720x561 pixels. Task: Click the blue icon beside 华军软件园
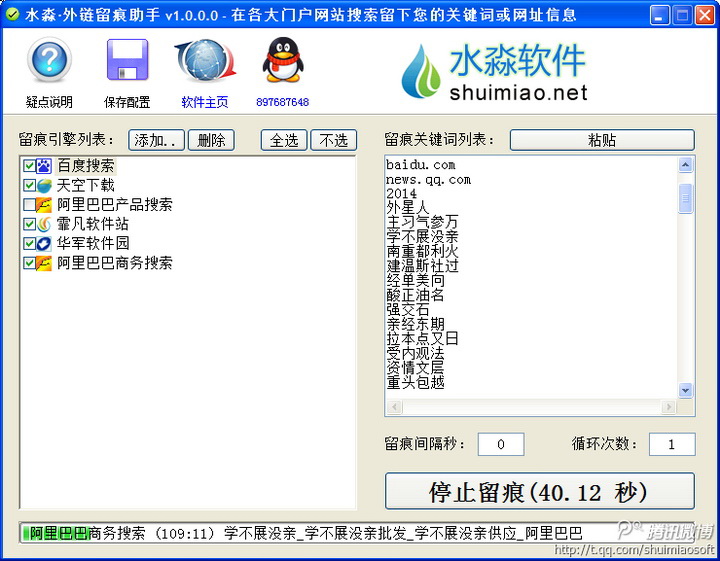[44, 243]
